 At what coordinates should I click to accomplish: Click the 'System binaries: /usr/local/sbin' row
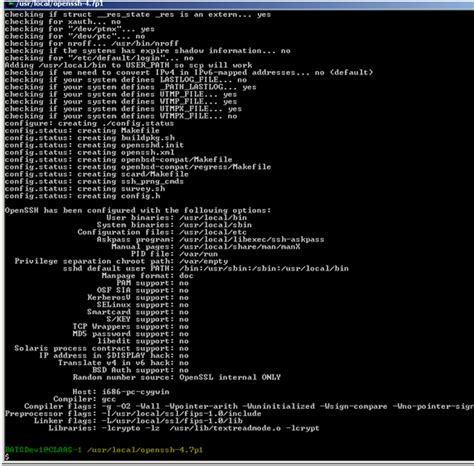tap(174, 225)
